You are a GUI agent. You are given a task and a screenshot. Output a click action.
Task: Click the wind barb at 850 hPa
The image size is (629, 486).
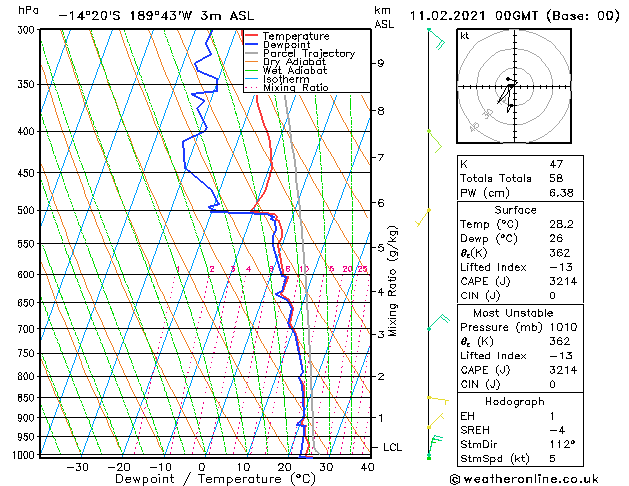438,399
